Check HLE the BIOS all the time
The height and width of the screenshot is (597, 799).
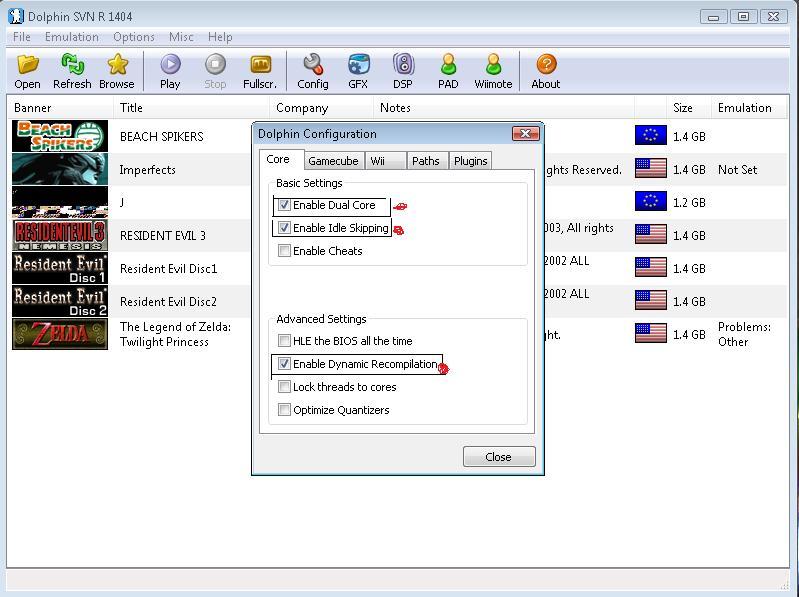(284, 341)
